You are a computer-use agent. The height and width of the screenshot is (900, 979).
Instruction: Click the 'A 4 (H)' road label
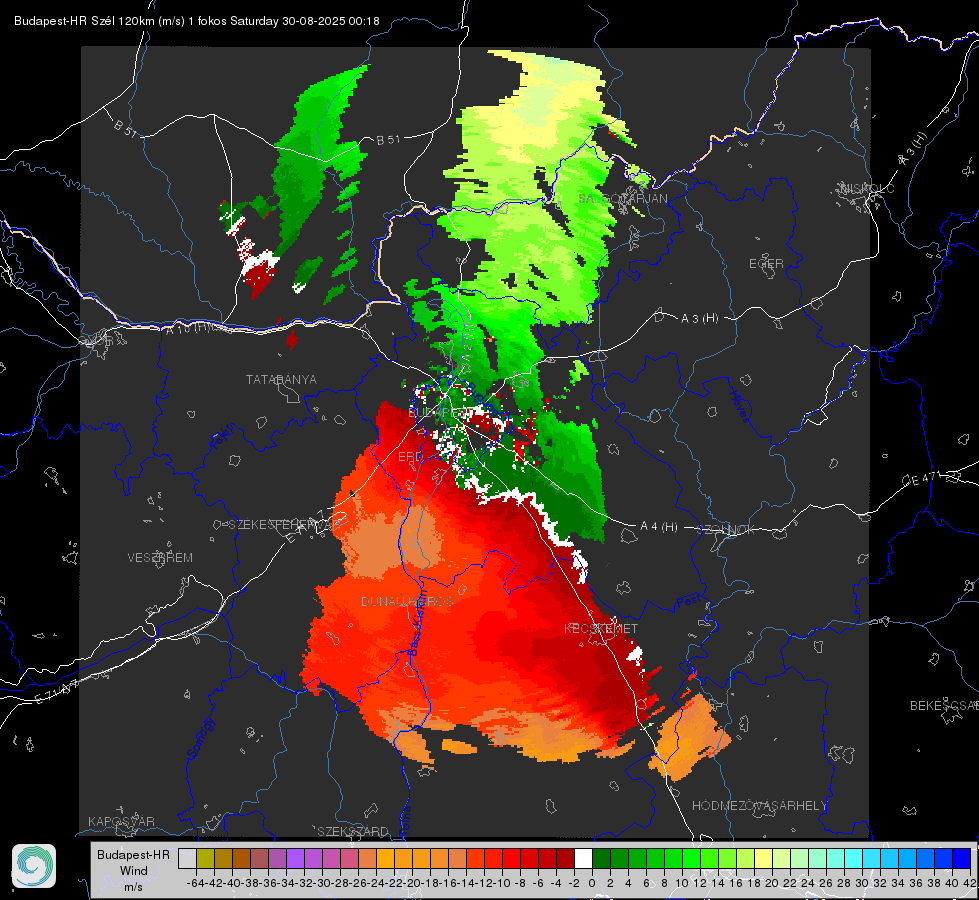(x=659, y=527)
